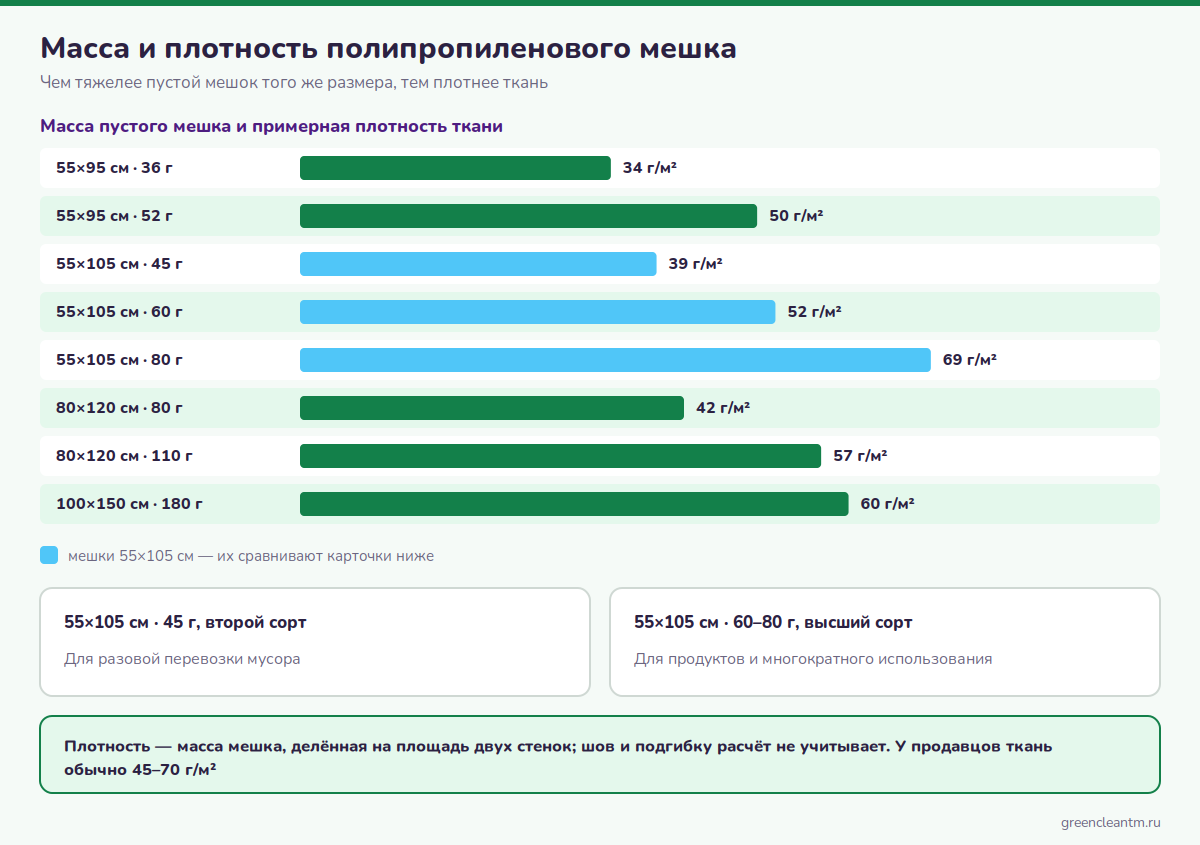Click the green bar for 34 г/м²
Image resolution: width=1200 pixels, height=845 pixels.
pyautogui.click(x=455, y=168)
